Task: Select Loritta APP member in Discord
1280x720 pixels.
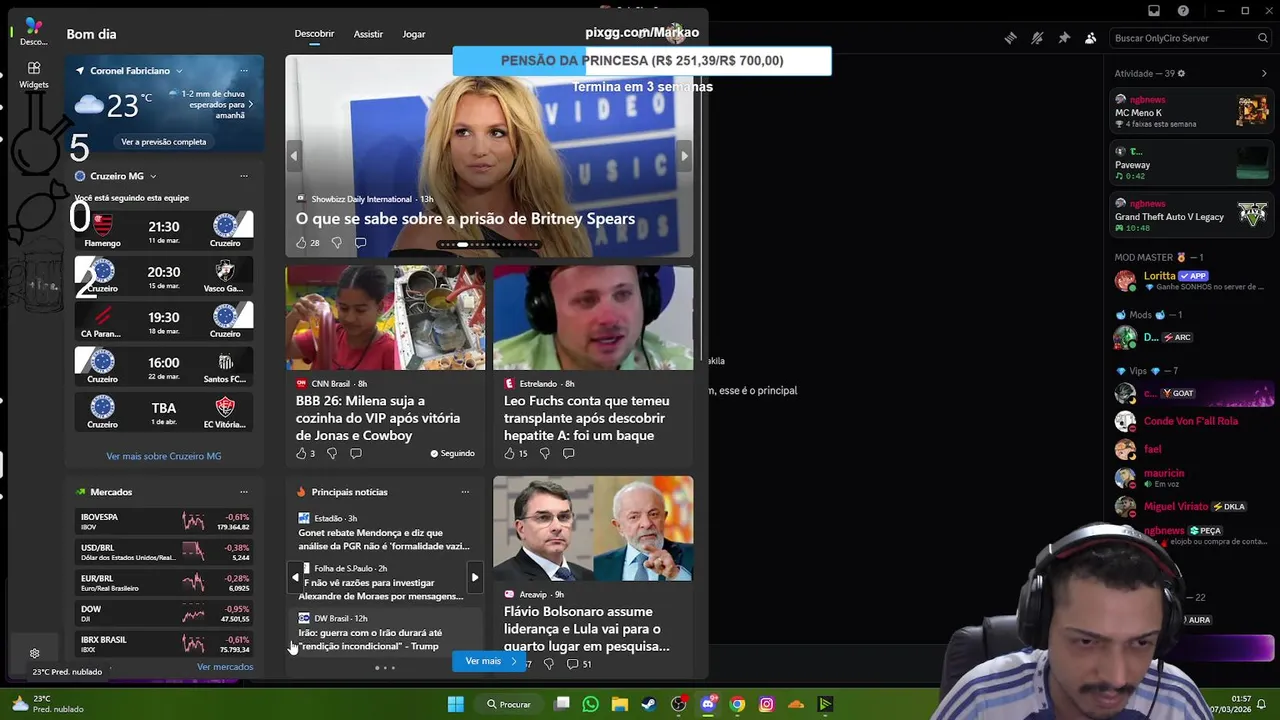Action: (1190, 281)
